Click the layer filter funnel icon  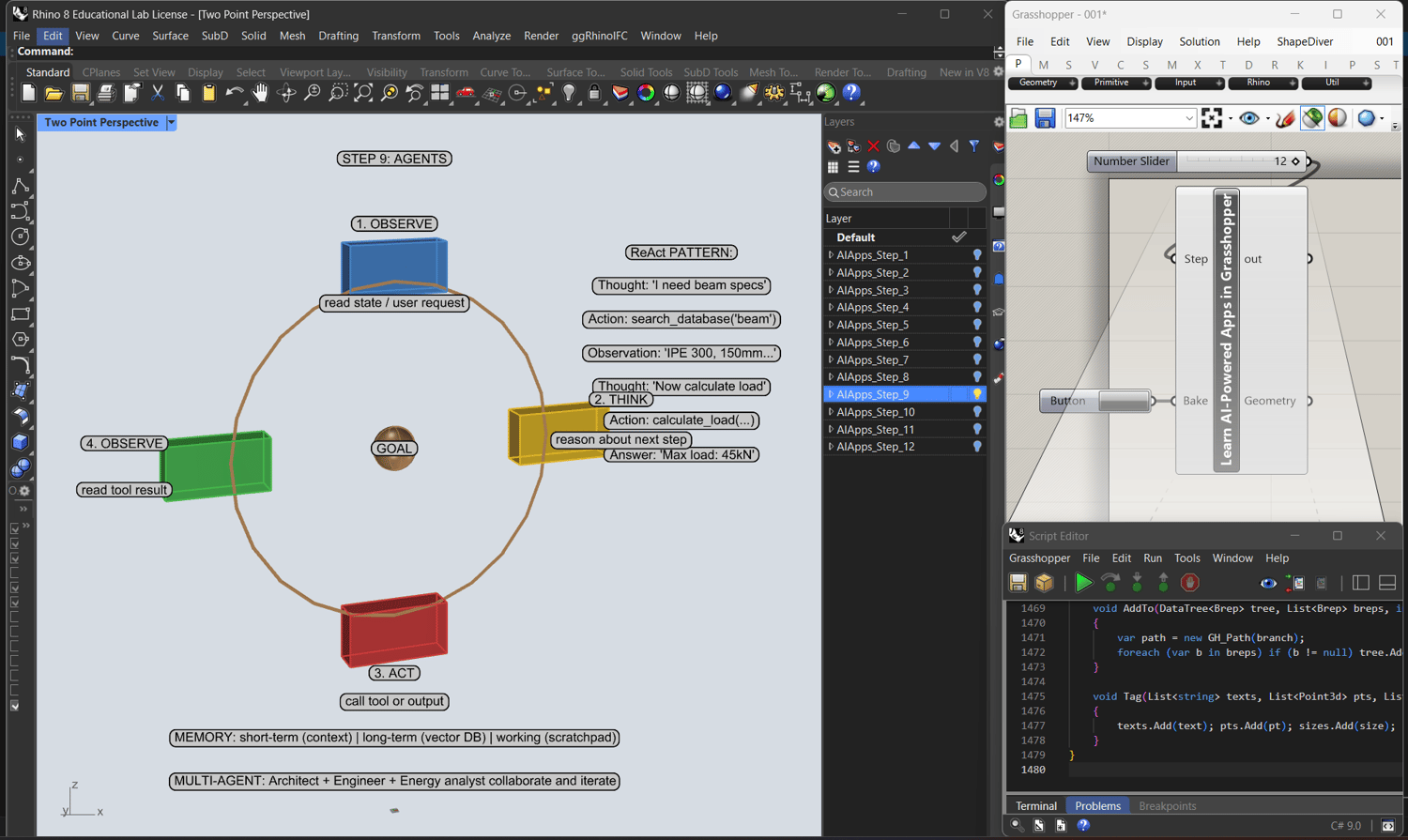coord(974,146)
